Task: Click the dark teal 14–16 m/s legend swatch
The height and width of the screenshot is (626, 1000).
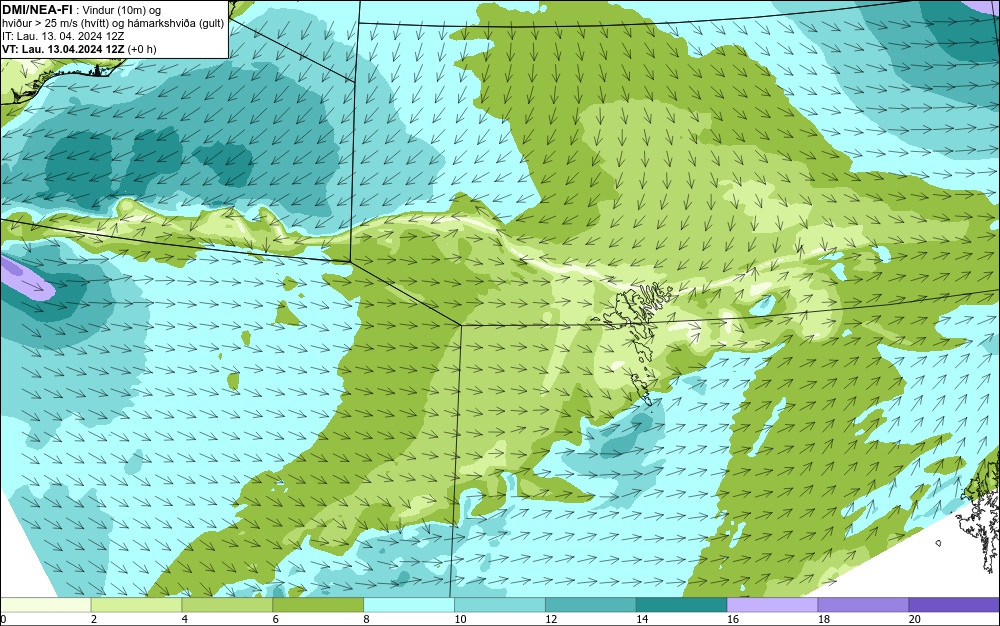Action: 682,604
